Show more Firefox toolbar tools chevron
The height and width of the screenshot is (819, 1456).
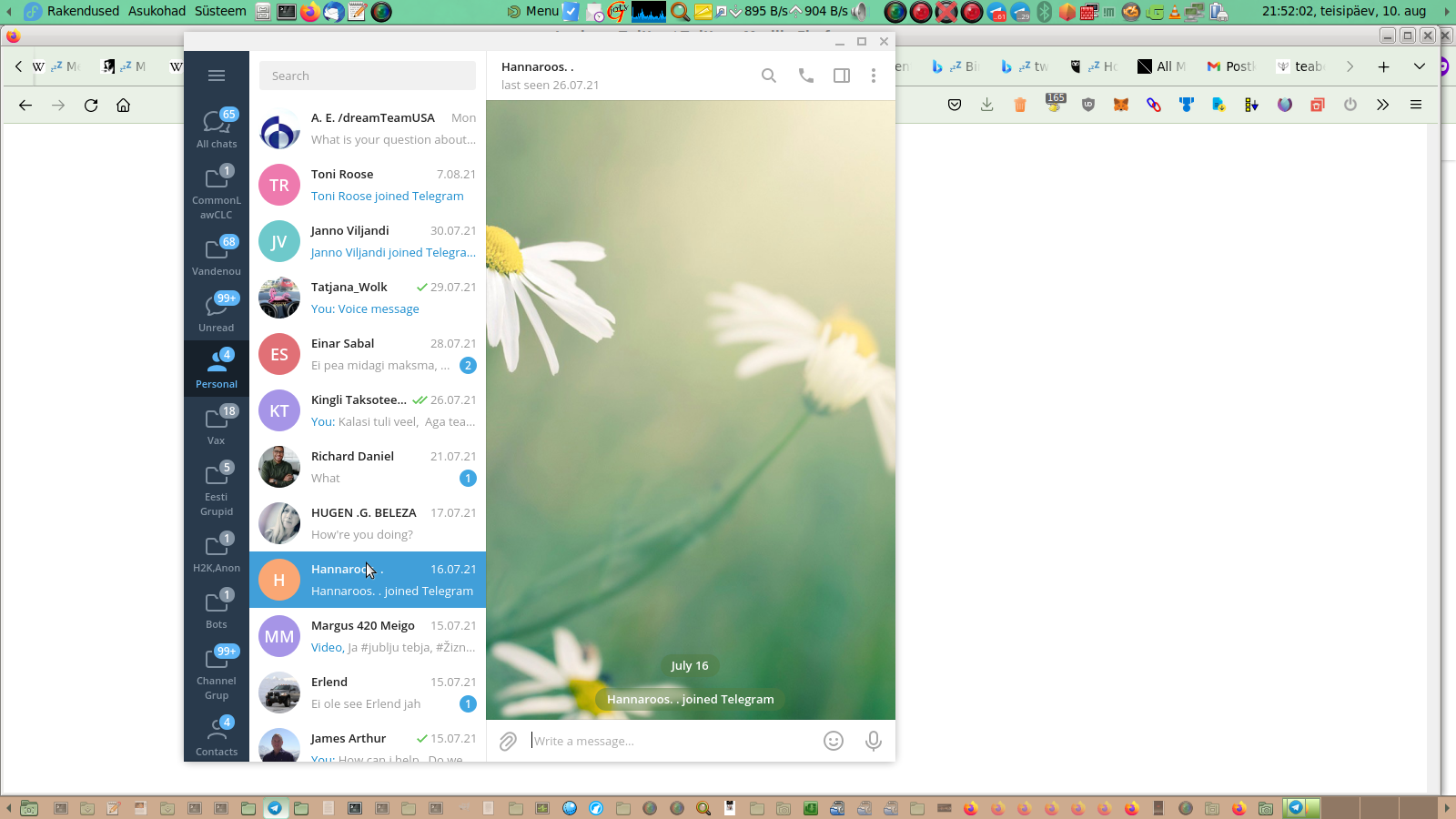point(1383,105)
